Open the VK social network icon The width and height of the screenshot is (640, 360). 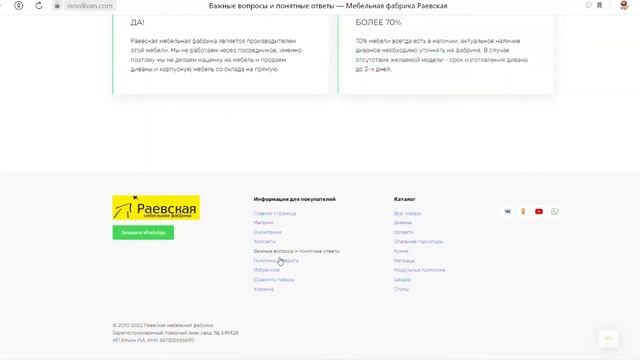point(507,211)
